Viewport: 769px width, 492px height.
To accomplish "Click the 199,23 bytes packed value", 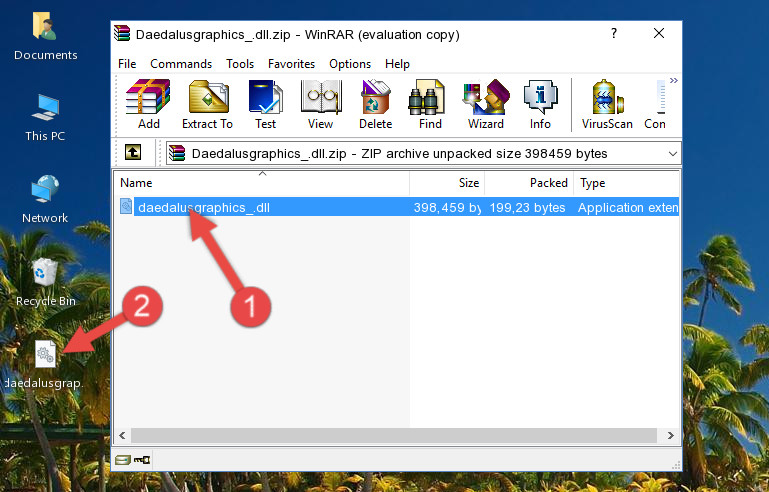I will click(527, 207).
